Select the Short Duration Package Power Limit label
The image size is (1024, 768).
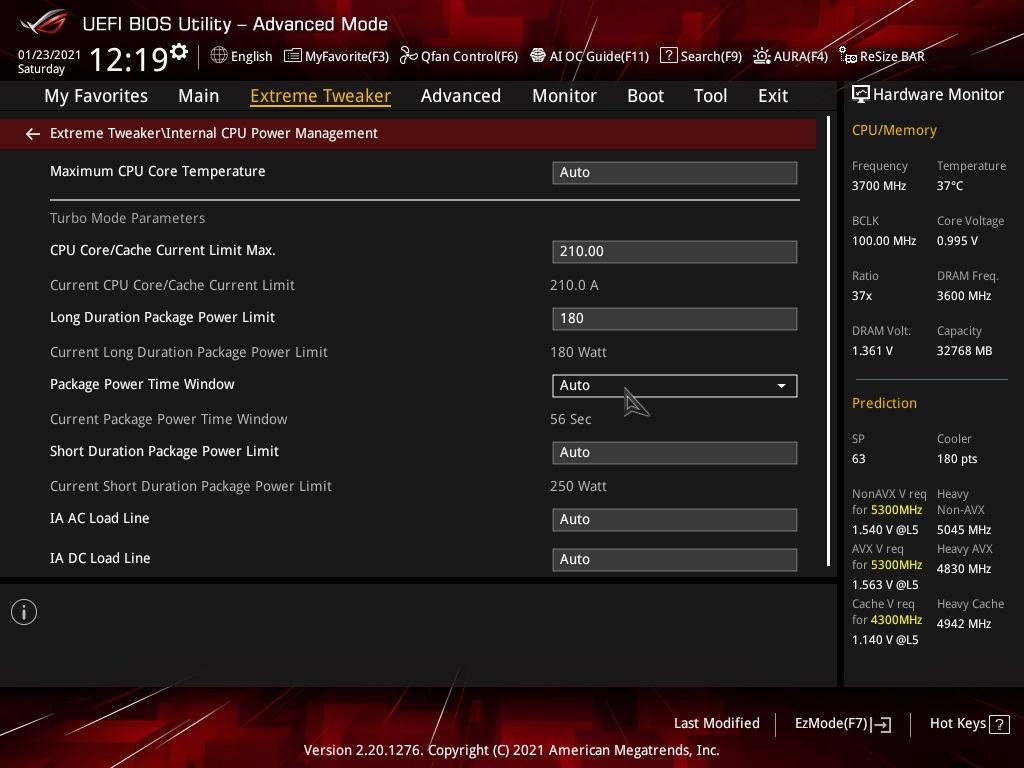pos(164,451)
